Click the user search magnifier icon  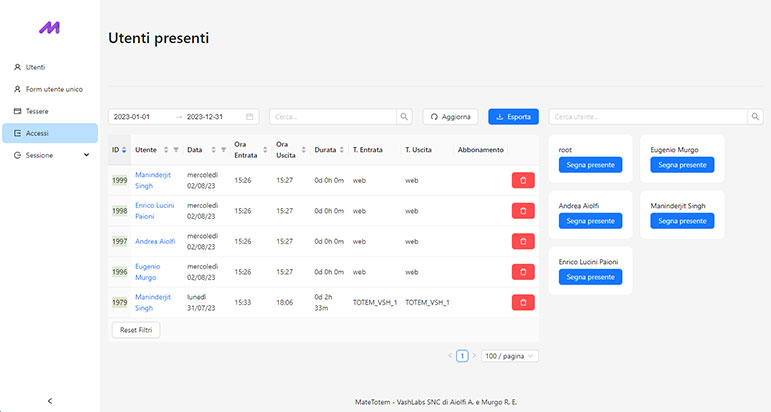click(755, 117)
